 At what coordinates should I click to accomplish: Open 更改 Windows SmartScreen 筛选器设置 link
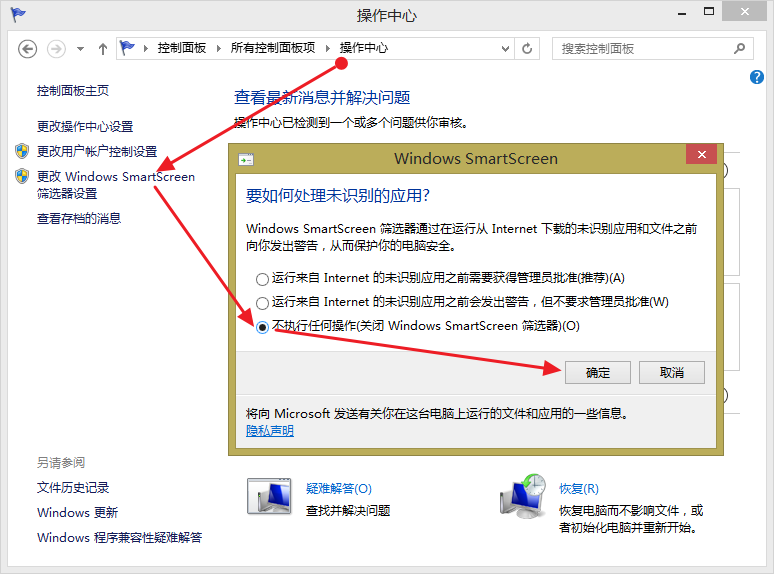point(116,185)
